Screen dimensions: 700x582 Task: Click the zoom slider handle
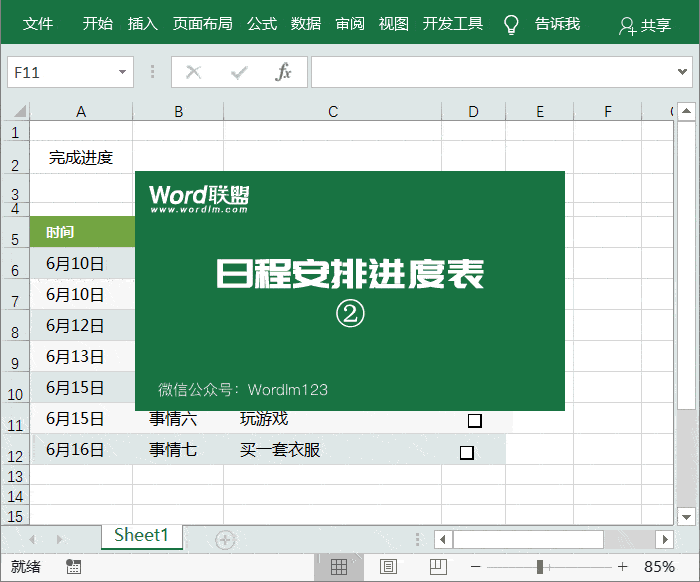(540, 567)
